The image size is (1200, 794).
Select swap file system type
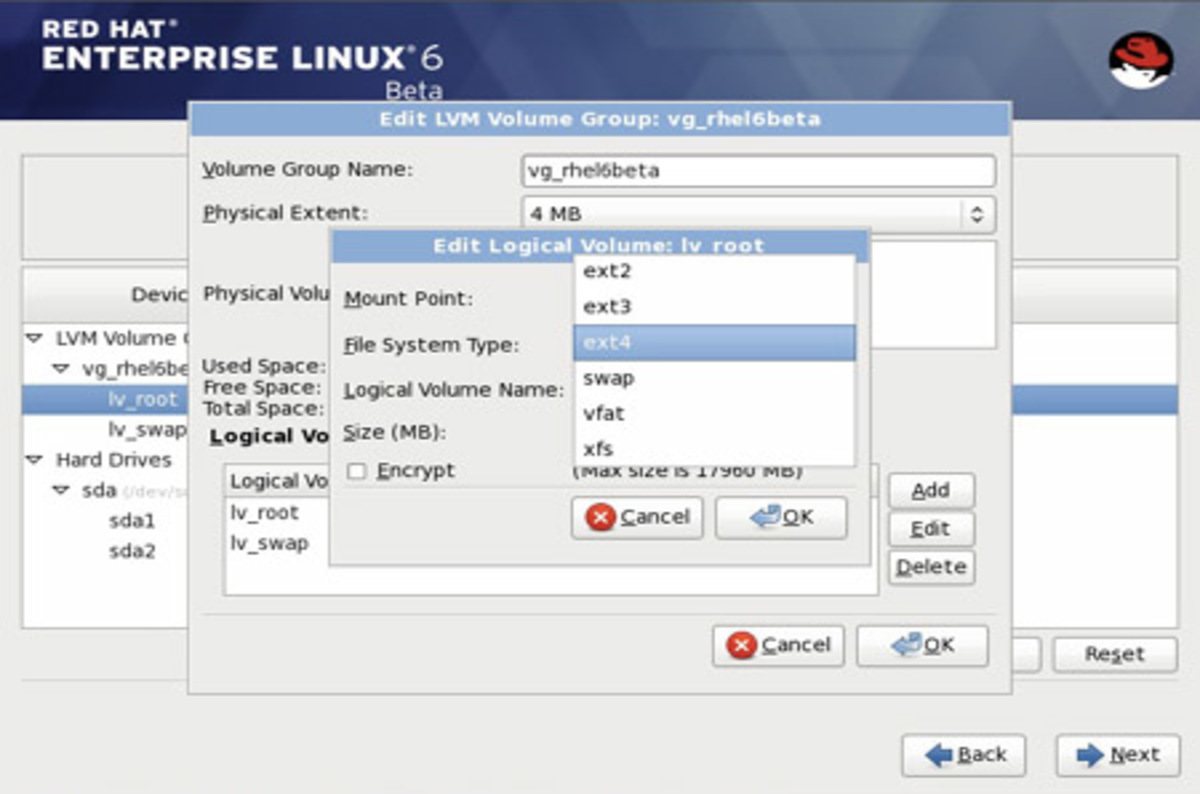tap(714, 379)
